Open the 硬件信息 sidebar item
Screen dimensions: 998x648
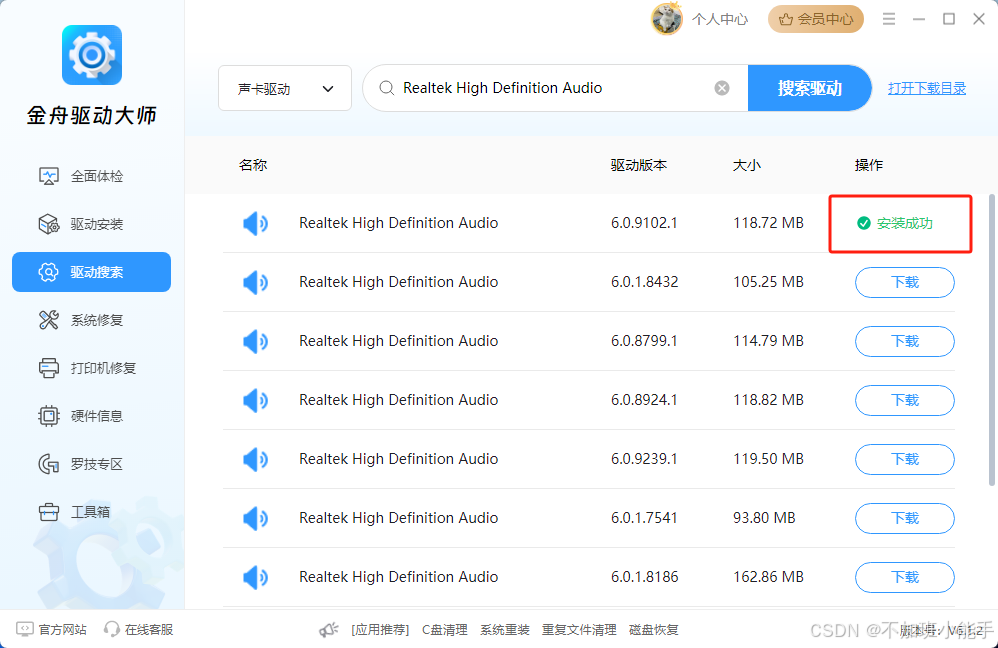tap(92, 416)
